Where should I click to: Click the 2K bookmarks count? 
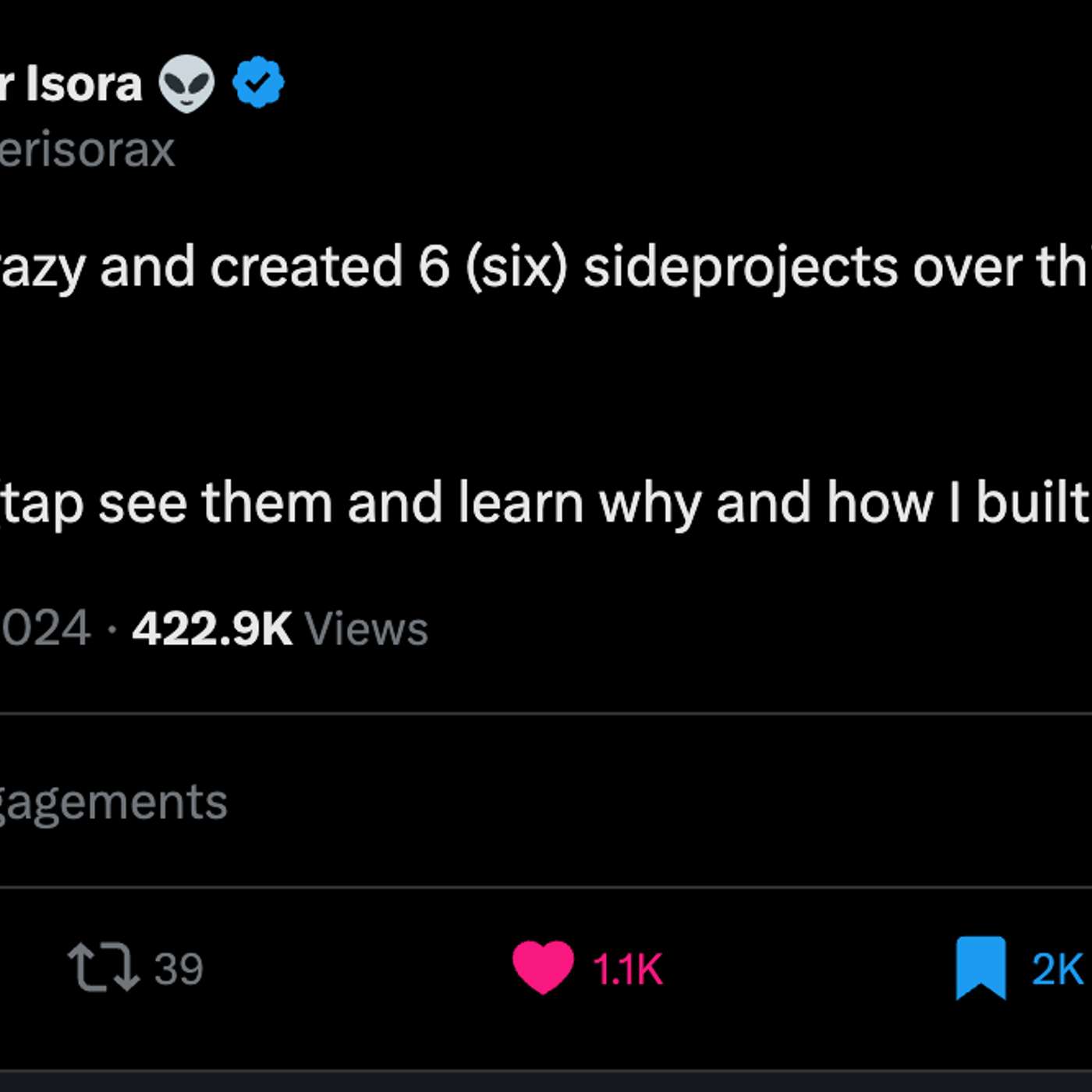point(1057,970)
